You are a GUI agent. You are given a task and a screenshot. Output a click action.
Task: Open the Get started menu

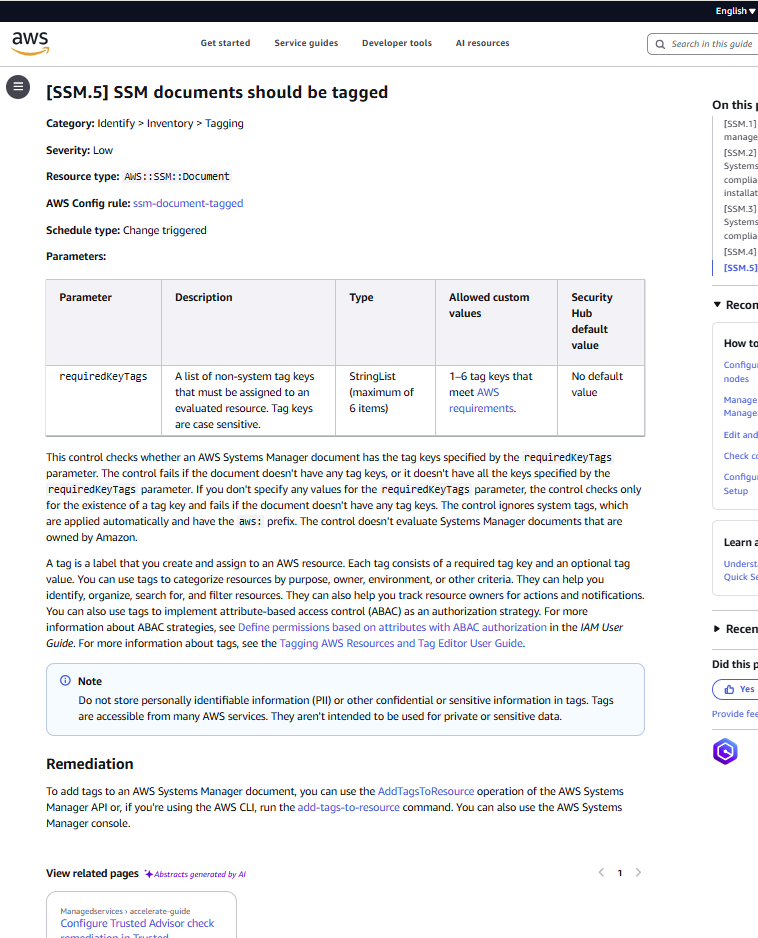(225, 43)
